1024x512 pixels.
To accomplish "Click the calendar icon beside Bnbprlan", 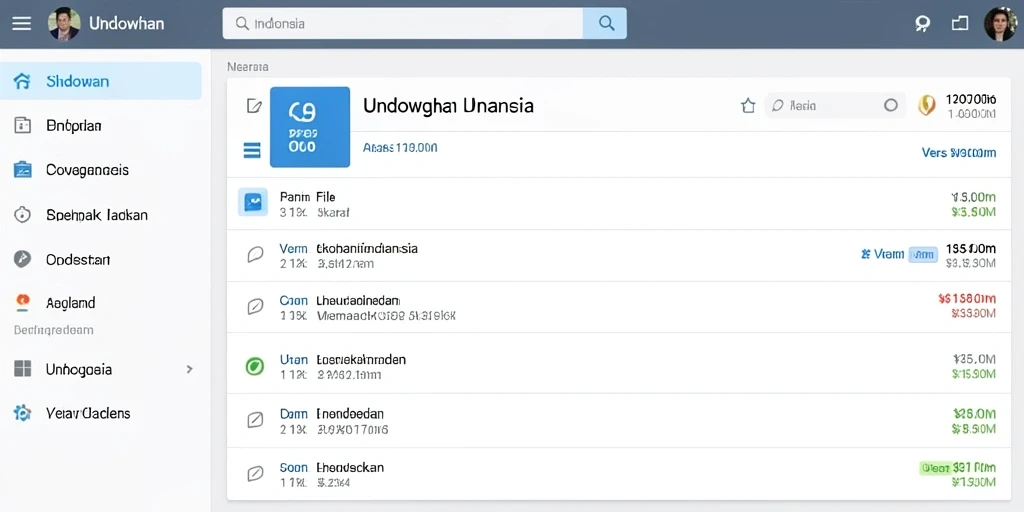I will pos(22,125).
